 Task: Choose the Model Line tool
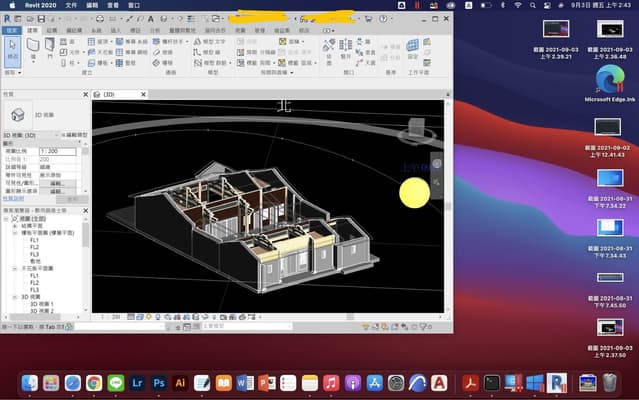[207, 52]
